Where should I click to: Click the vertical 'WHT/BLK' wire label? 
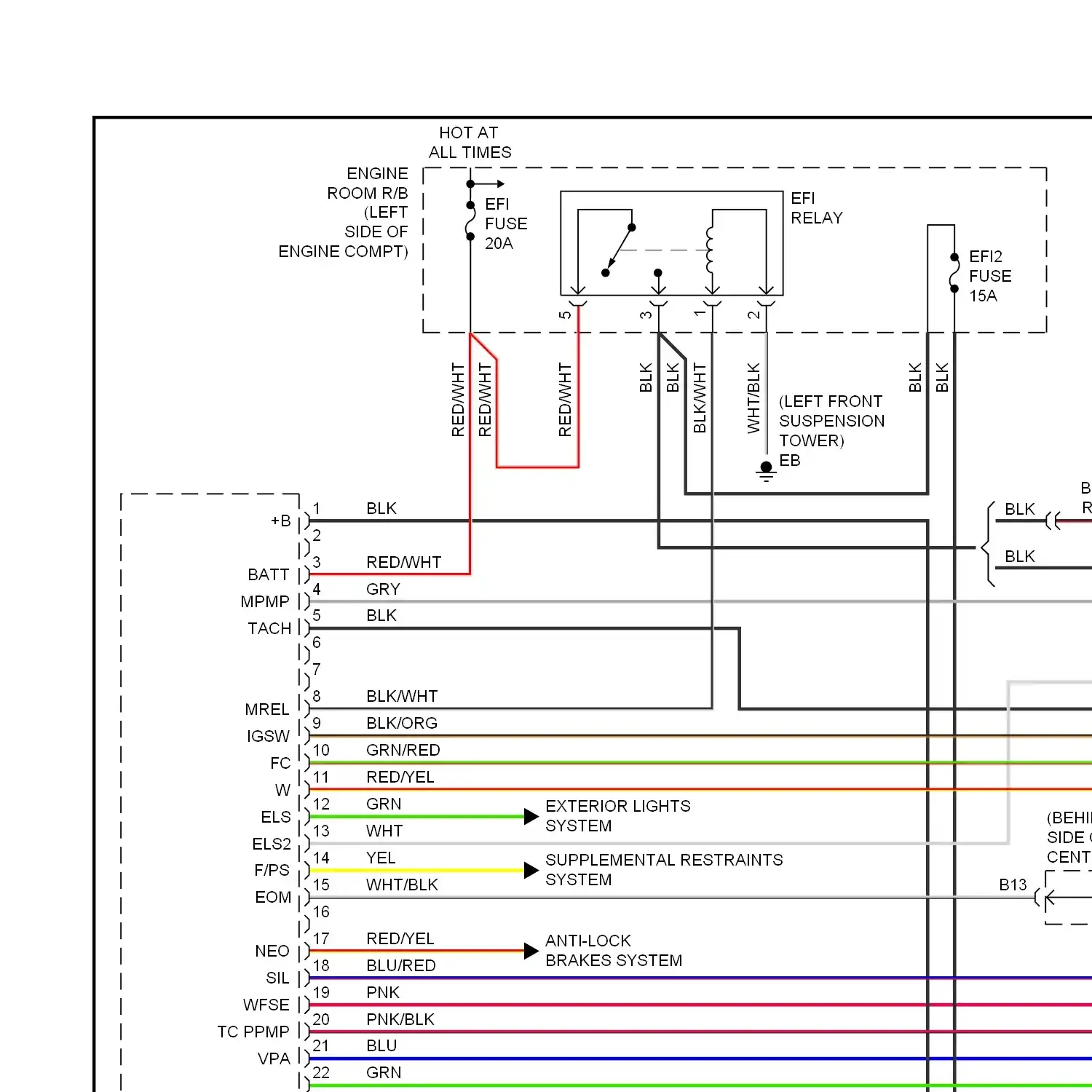coord(753,398)
